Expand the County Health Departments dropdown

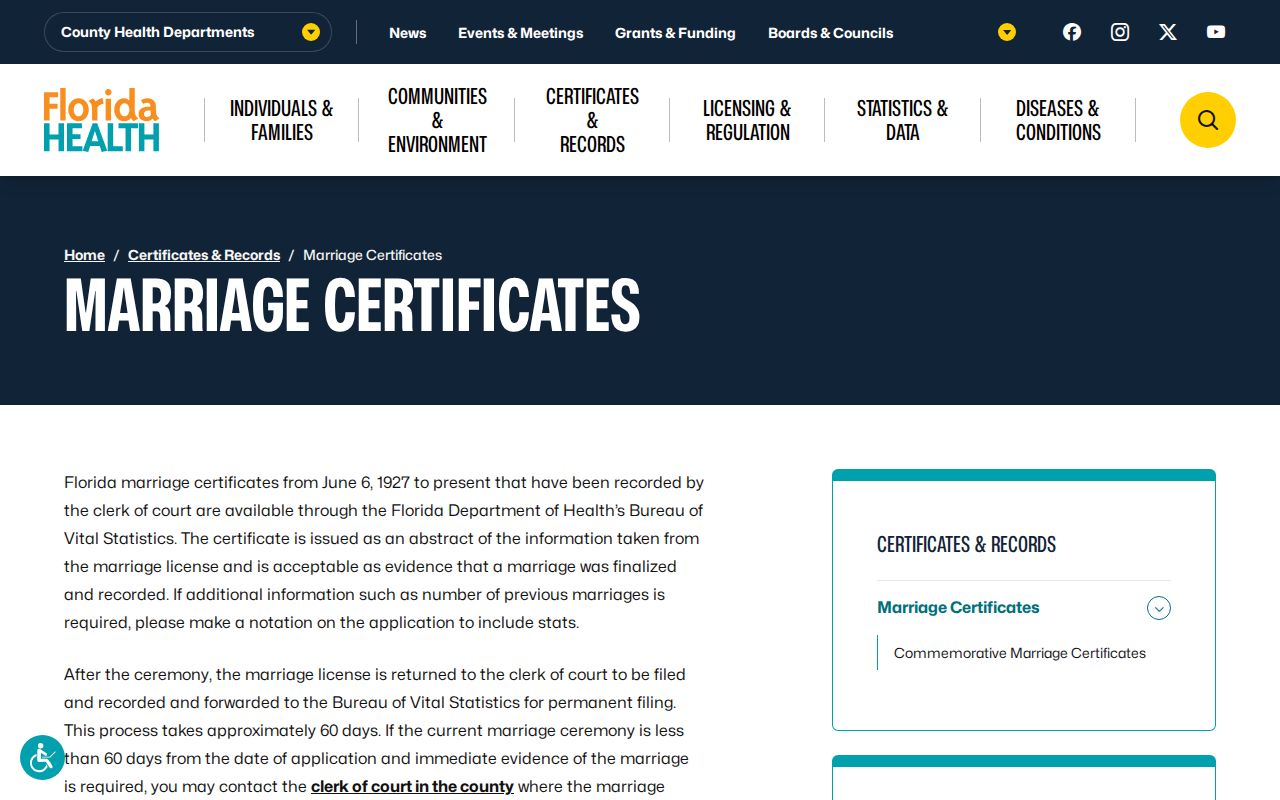click(x=188, y=32)
